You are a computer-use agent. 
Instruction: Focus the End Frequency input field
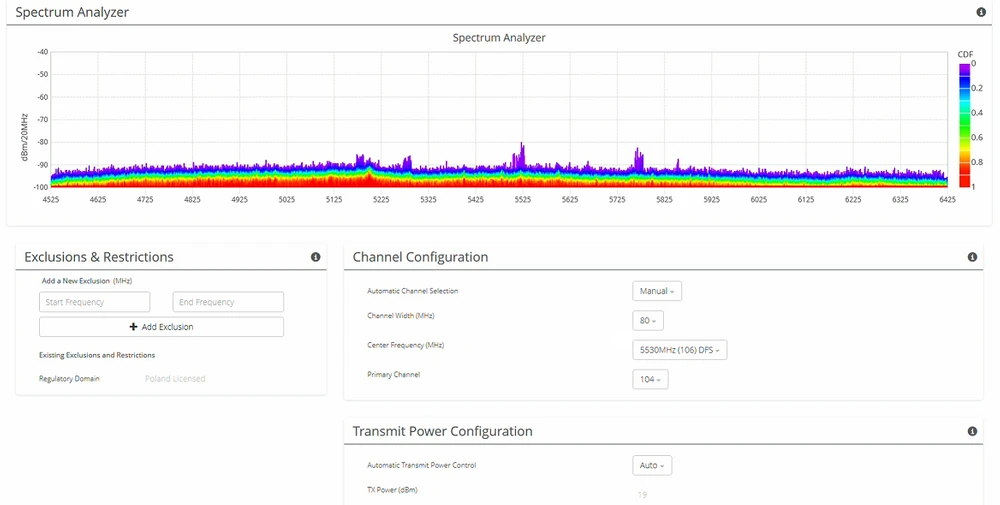coord(228,302)
